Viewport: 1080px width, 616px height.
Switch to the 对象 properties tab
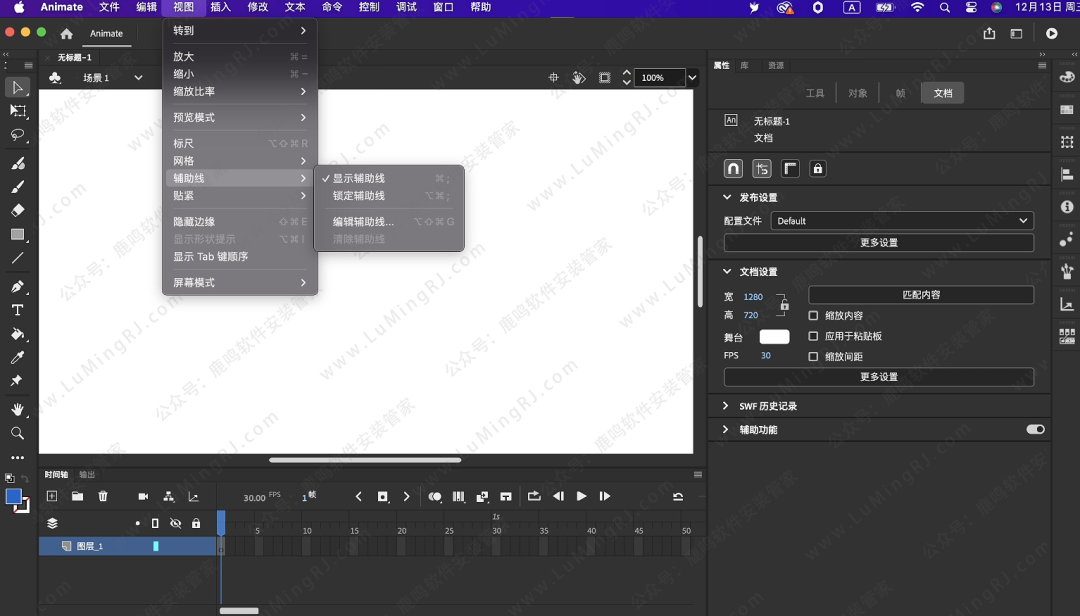click(x=858, y=93)
